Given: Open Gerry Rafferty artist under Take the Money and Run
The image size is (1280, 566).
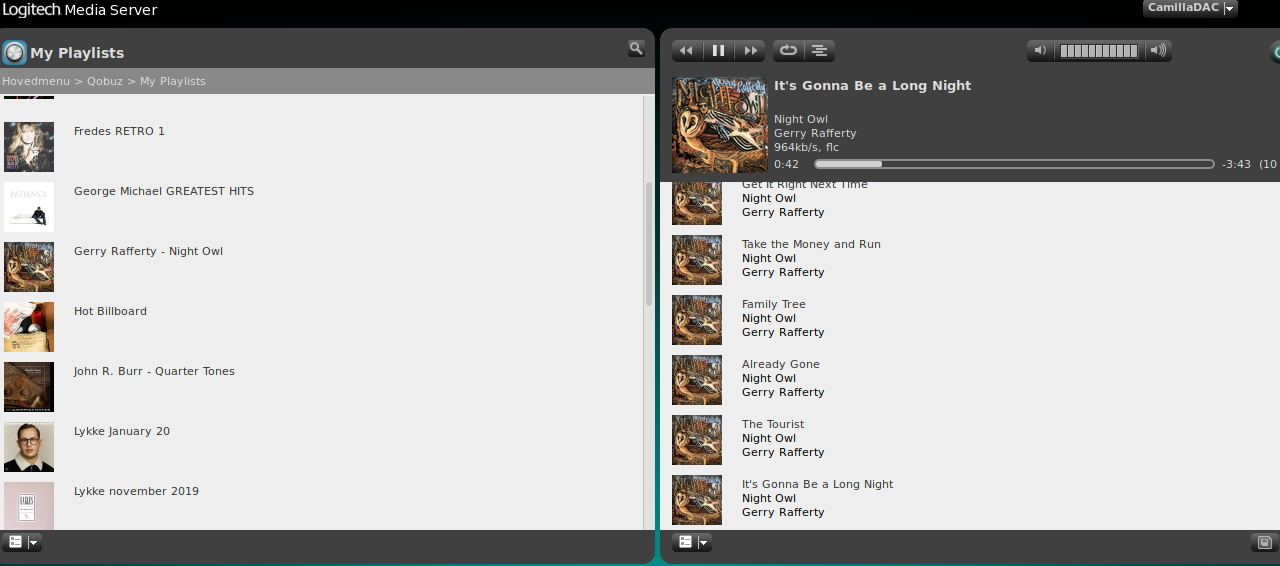Looking at the screenshot, I should click(x=783, y=272).
